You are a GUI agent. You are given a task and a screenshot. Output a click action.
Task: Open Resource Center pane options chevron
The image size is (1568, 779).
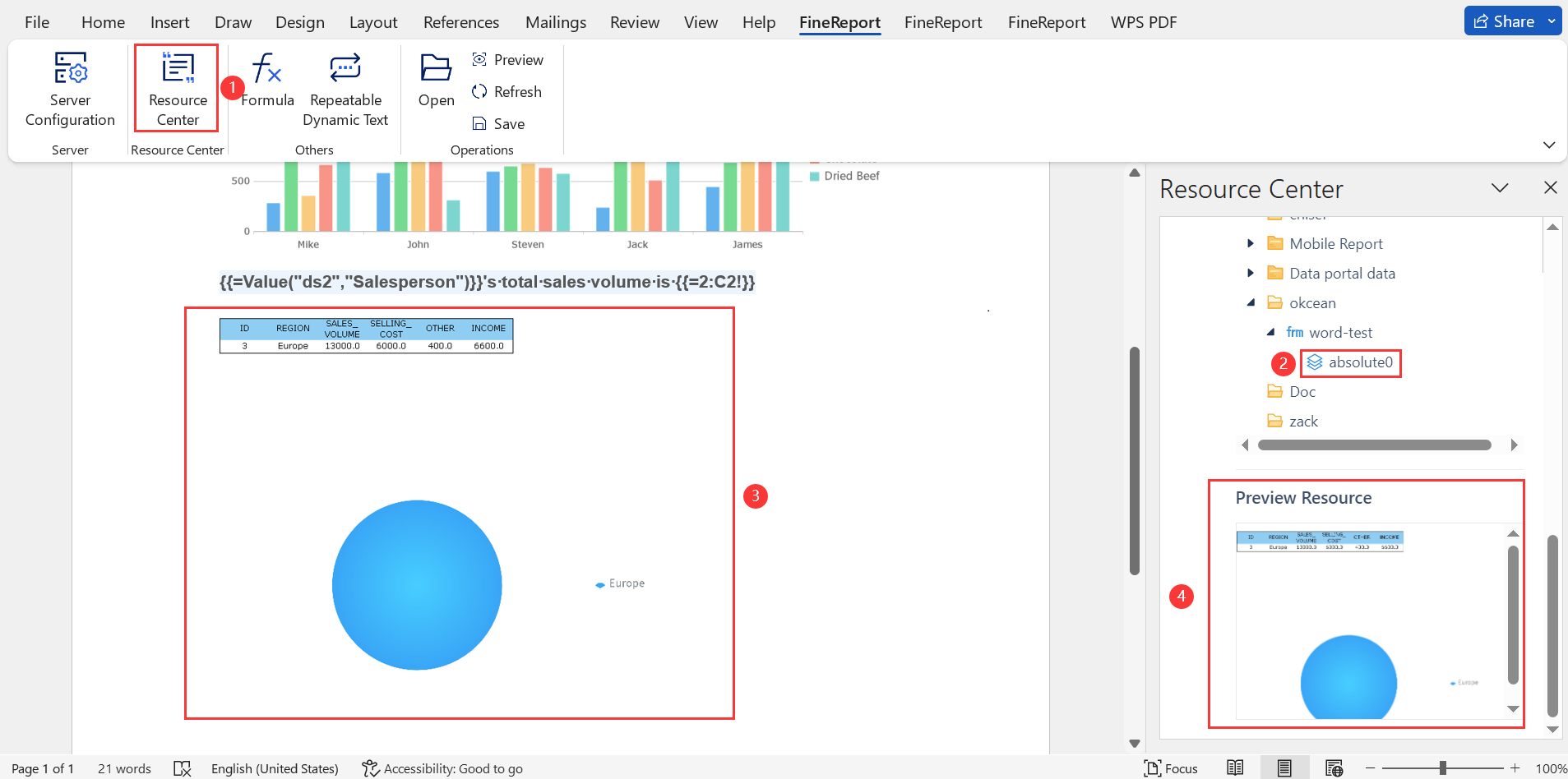click(x=1500, y=188)
